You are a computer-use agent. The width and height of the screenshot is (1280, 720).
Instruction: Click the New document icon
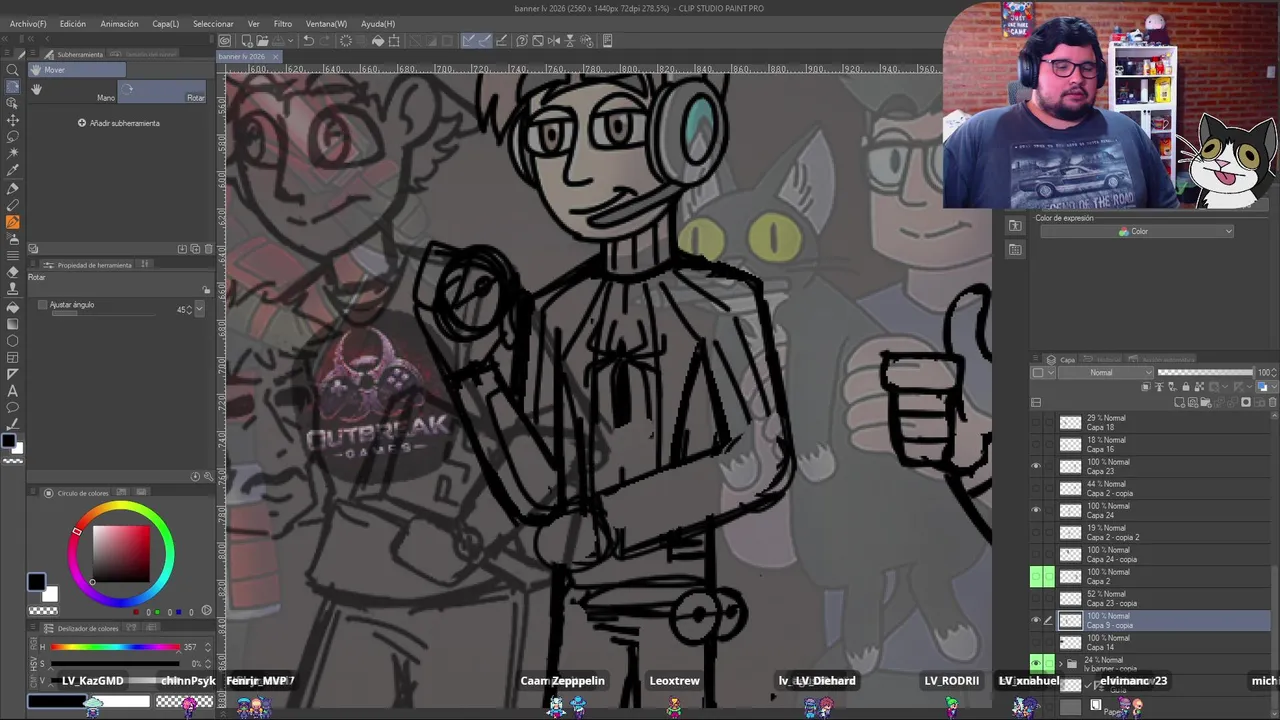(x=245, y=41)
